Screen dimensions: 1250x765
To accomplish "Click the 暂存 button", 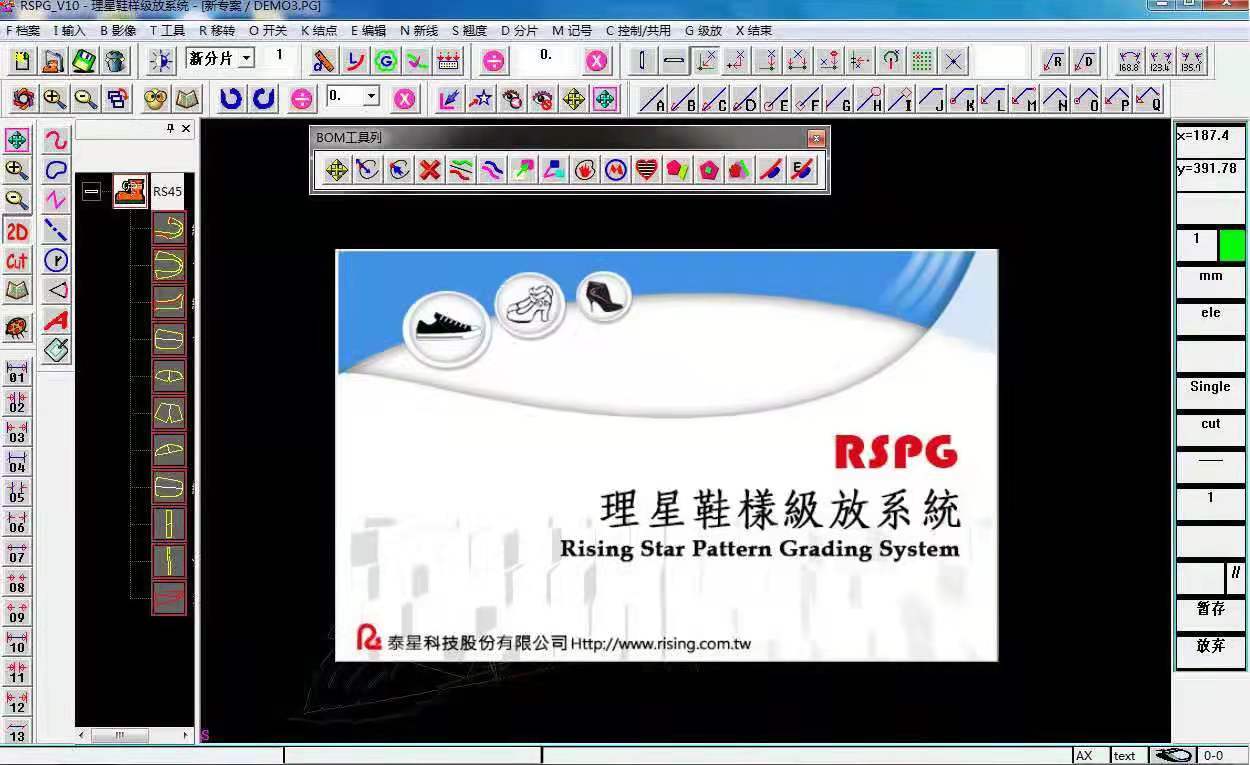I will (1210, 614).
